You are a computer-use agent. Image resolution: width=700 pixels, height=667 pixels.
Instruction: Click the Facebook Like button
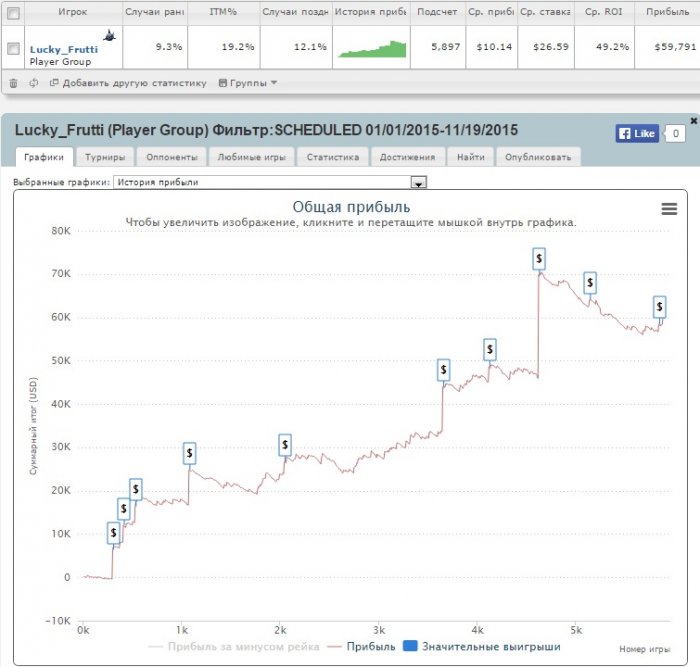[637, 133]
